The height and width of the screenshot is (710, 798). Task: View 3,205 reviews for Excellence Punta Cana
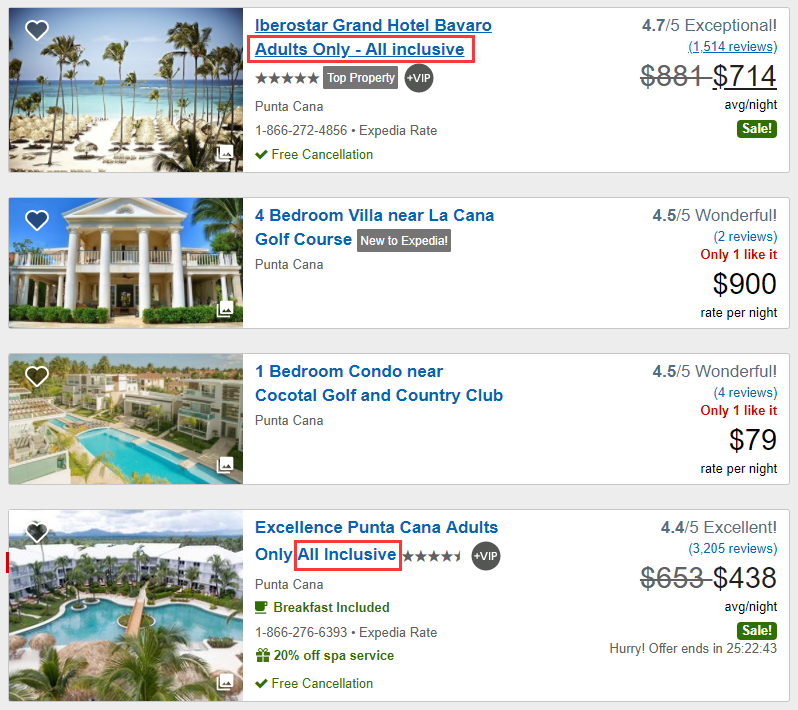(732, 548)
